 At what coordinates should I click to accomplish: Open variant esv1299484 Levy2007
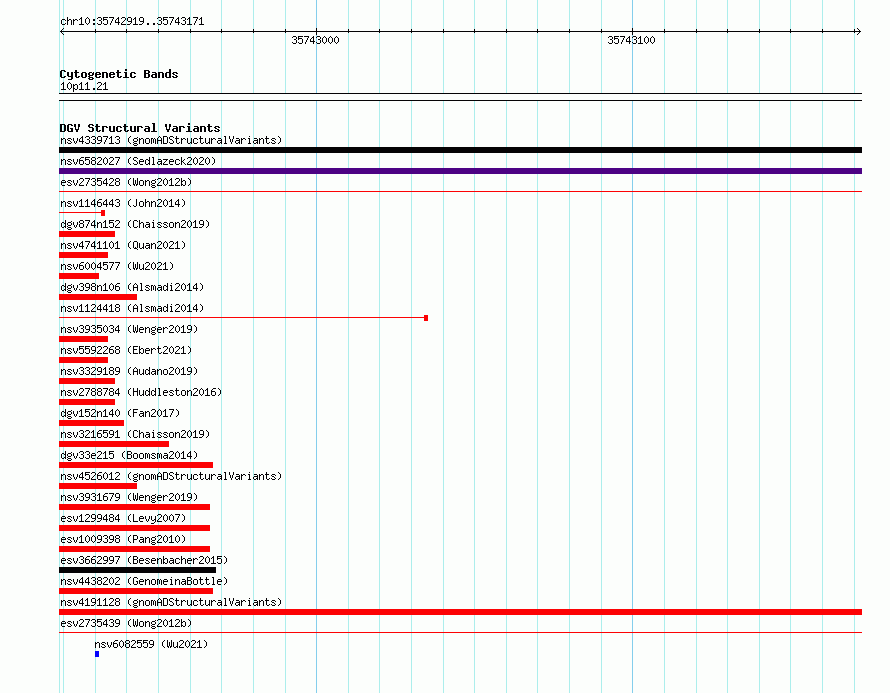(123, 518)
